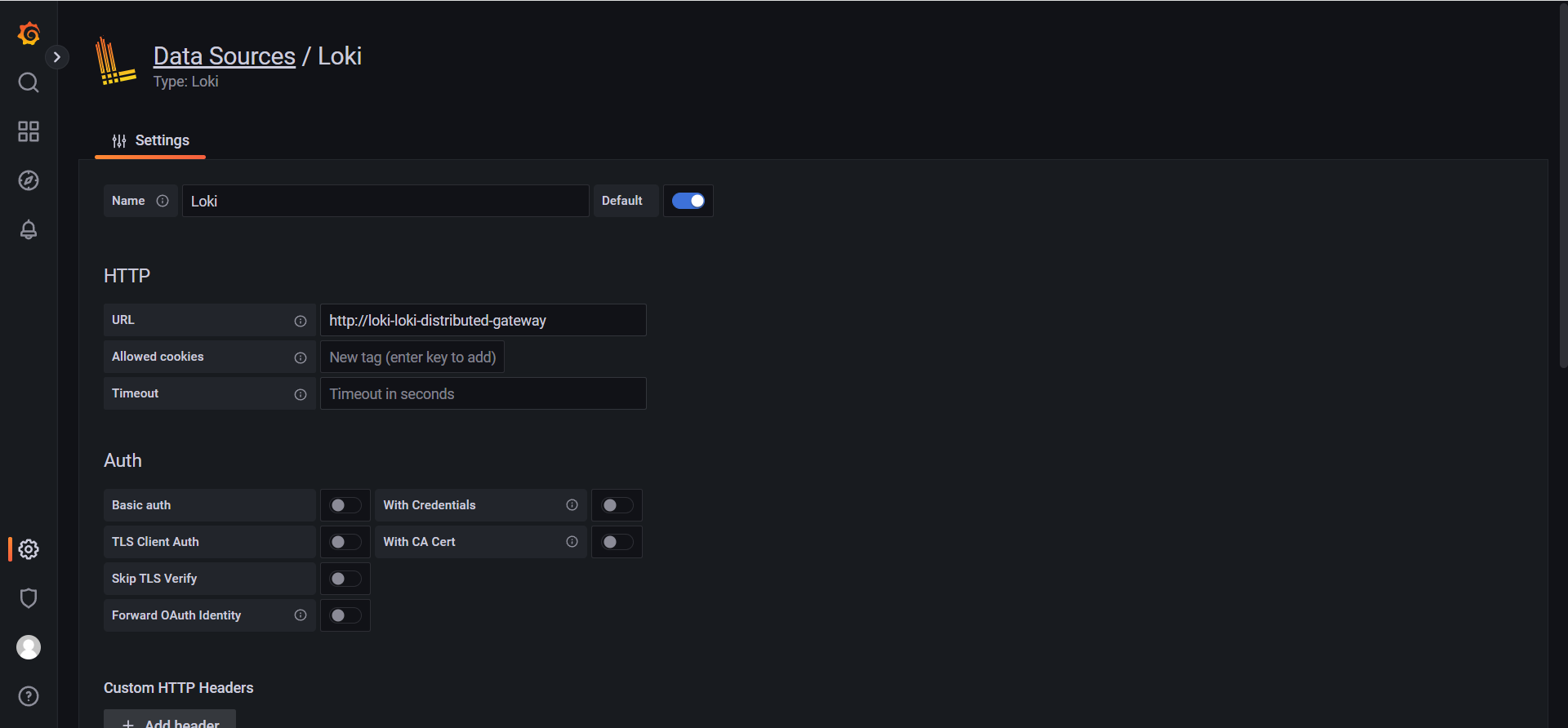Viewport: 1568px width, 728px height.
Task: Click the With CA Cert info icon
Action: pyautogui.click(x=572, y=542)
